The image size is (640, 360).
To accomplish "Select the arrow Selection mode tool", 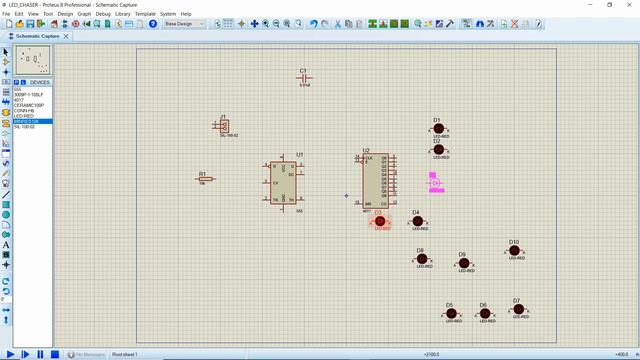I will 6,52.
